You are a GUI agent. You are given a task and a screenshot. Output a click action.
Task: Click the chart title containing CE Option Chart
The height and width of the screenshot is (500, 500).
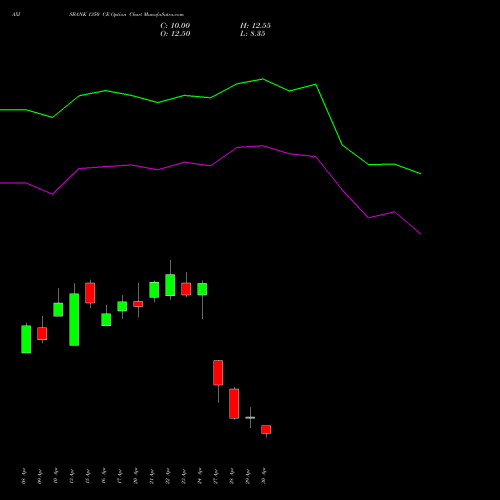point(126,15)
